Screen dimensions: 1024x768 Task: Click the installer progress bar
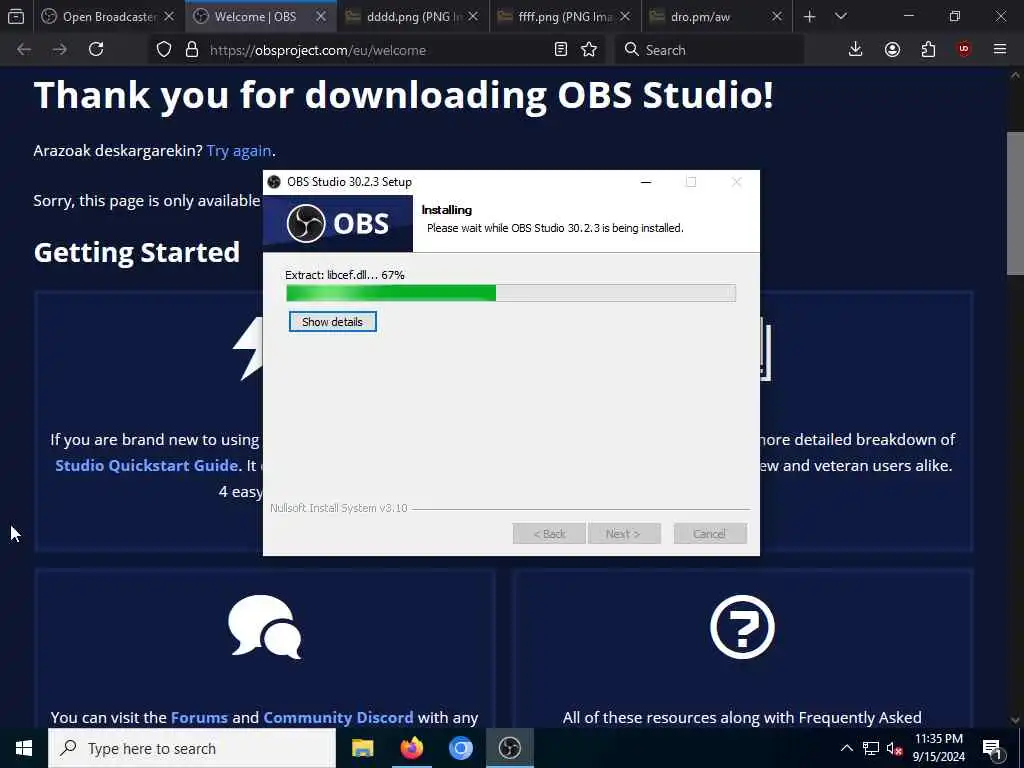(x=511, y=293)
